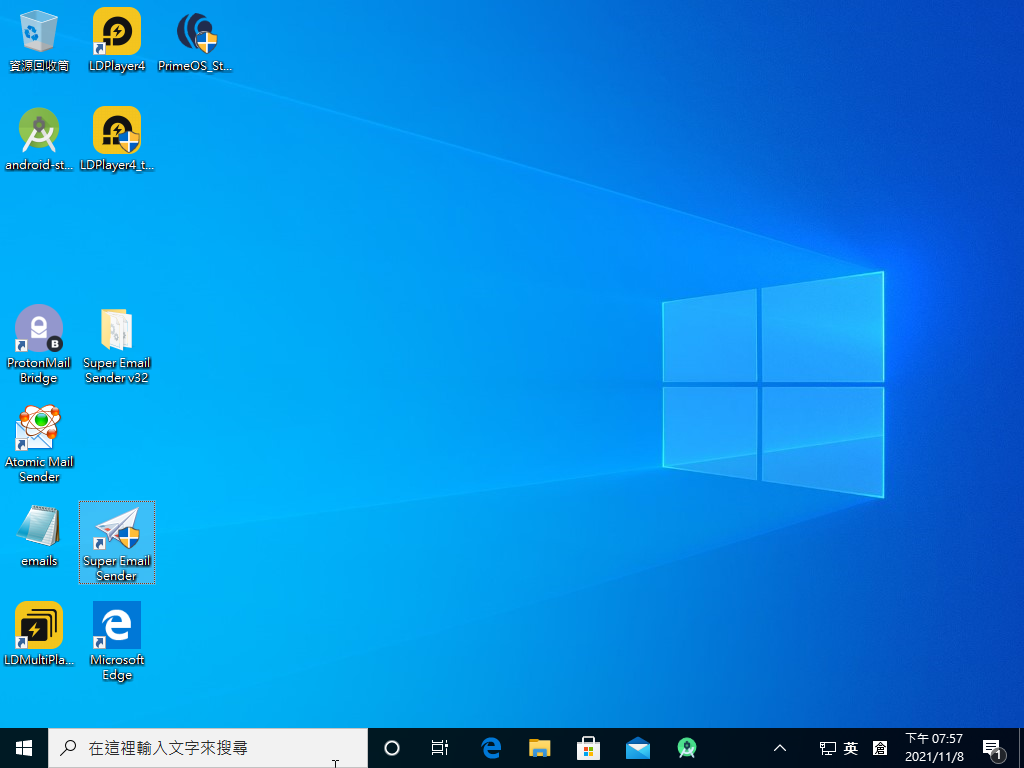Launch ProtonMail Bridge from the desktop

pyautogui.click(x=39, y=325)
